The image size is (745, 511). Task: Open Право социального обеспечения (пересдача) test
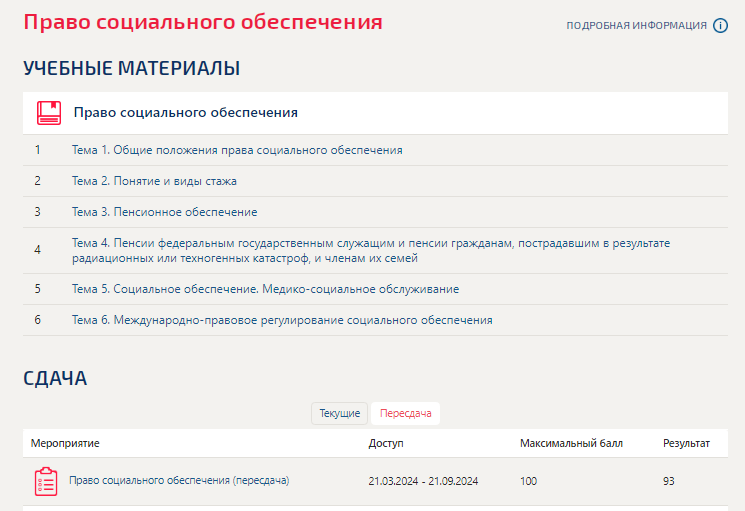[x=179, y=480]
